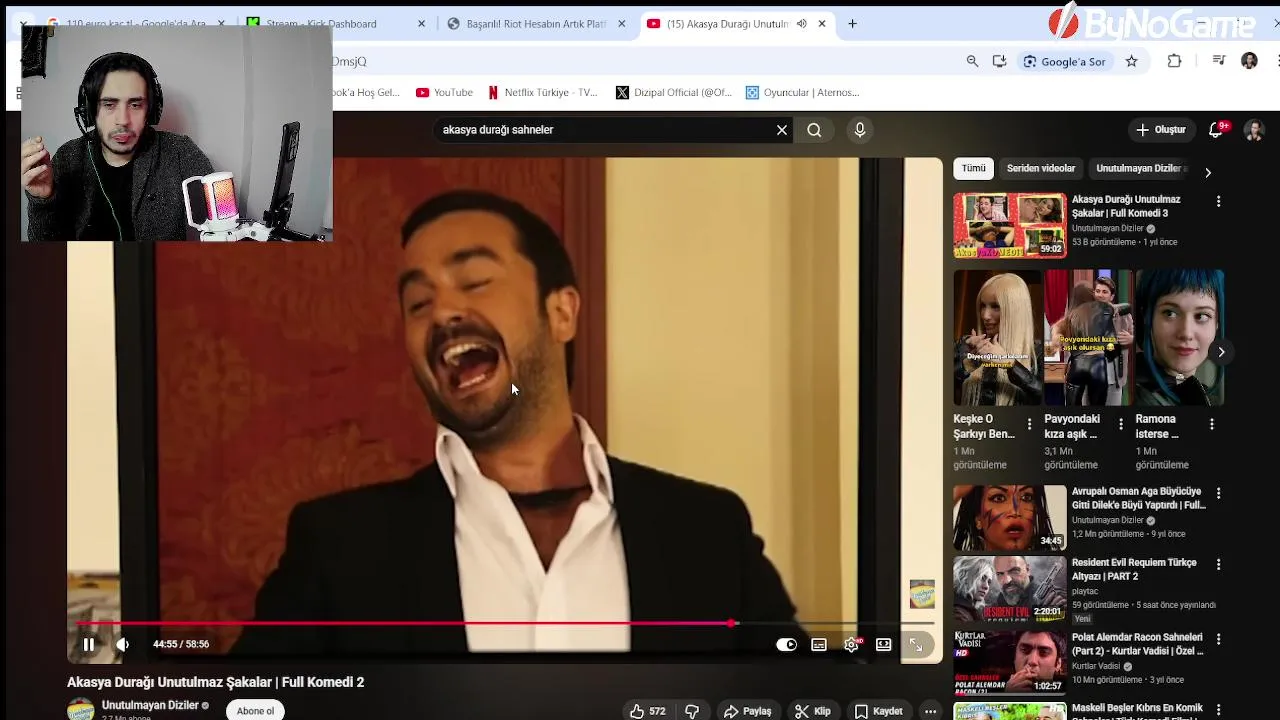Viewport: 1280px width, 720px height.
Task: Open the Dizipal Official bookmark
Action: tap(674, 92)
